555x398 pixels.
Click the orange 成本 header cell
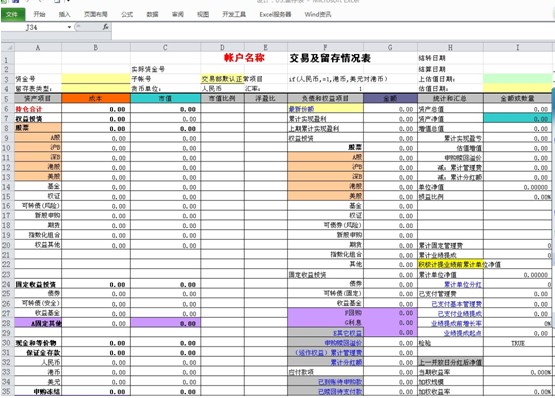[96, 98]
